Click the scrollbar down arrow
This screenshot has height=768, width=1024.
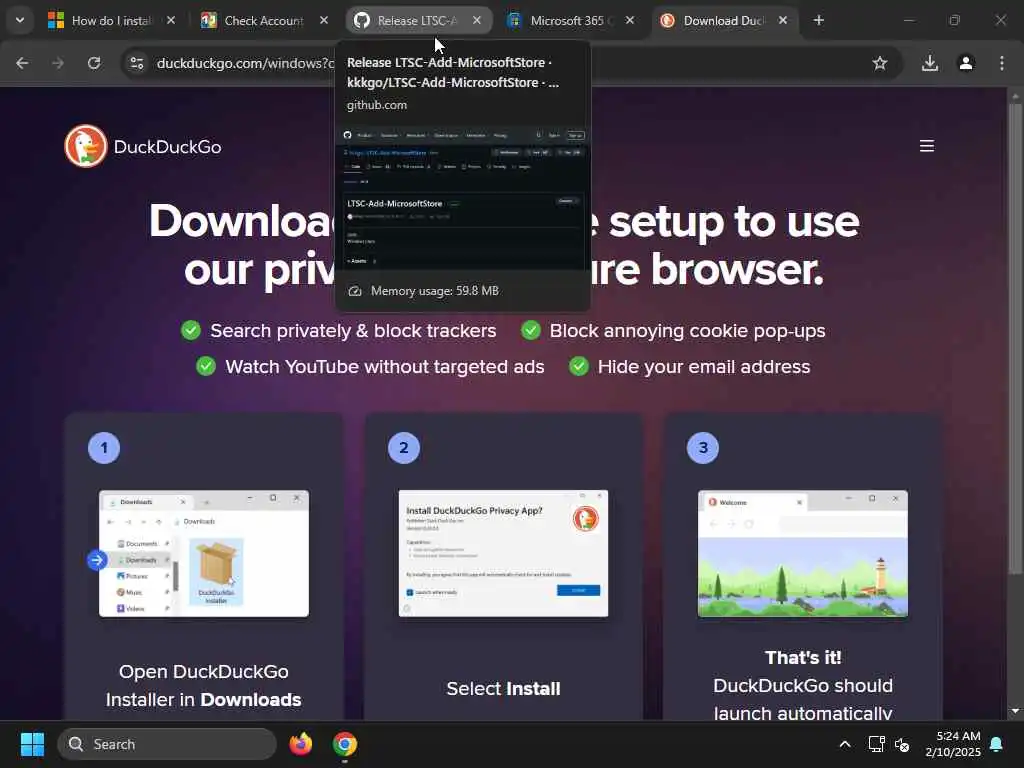point(1015,711)
